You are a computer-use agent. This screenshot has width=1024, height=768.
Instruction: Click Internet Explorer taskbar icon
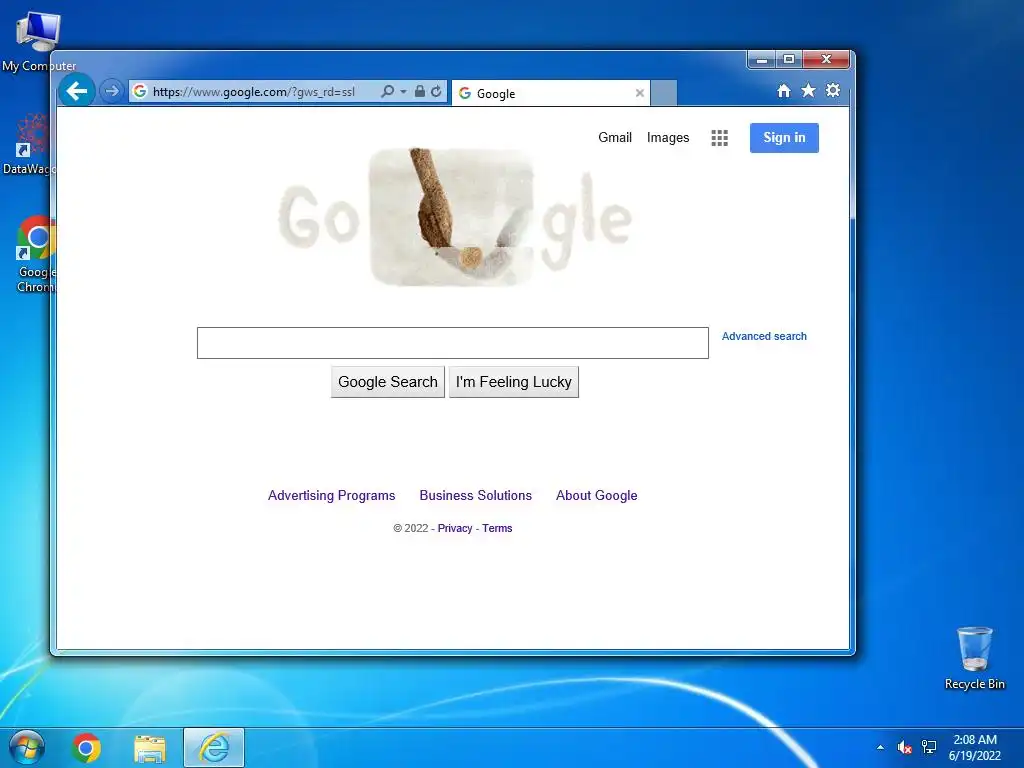click(214, 748)
